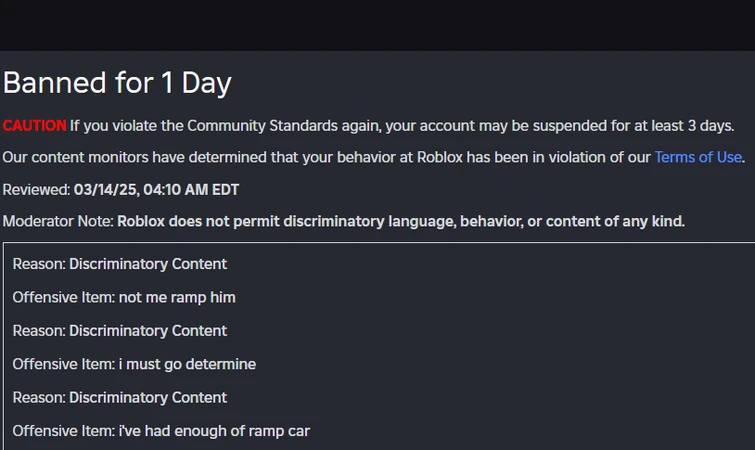Click the red CAUTION warning label
755x450 pixels.
pos(34,126)
